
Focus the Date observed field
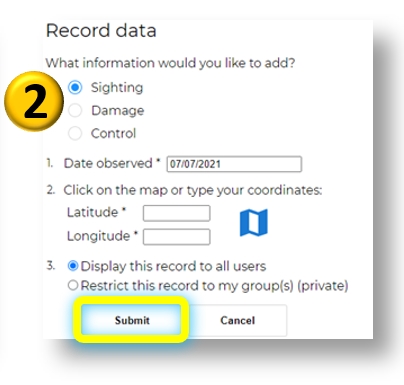point(234,164)
